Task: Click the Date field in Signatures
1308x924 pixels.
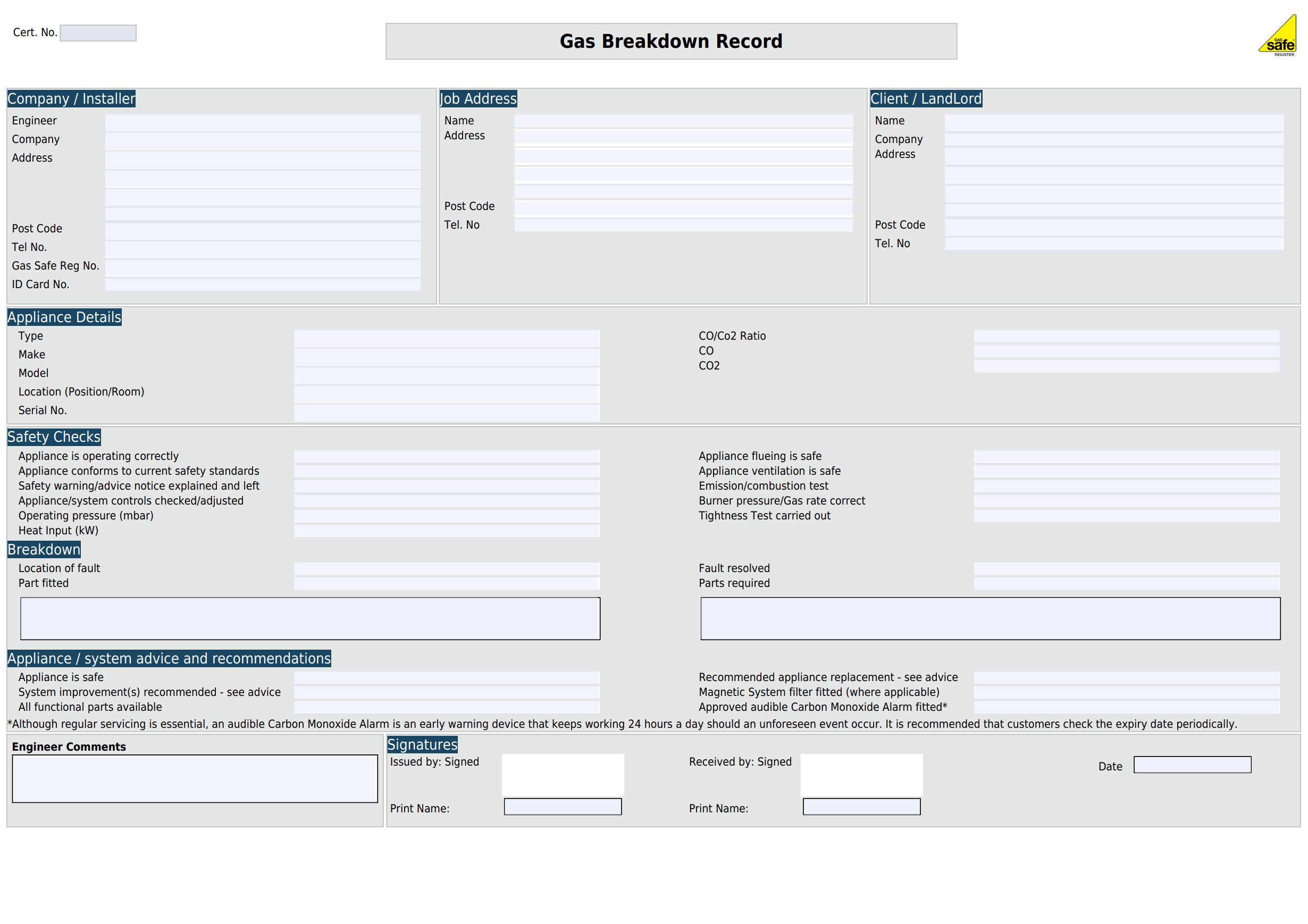Action: pyautogui.click(x=1192, y=765)
